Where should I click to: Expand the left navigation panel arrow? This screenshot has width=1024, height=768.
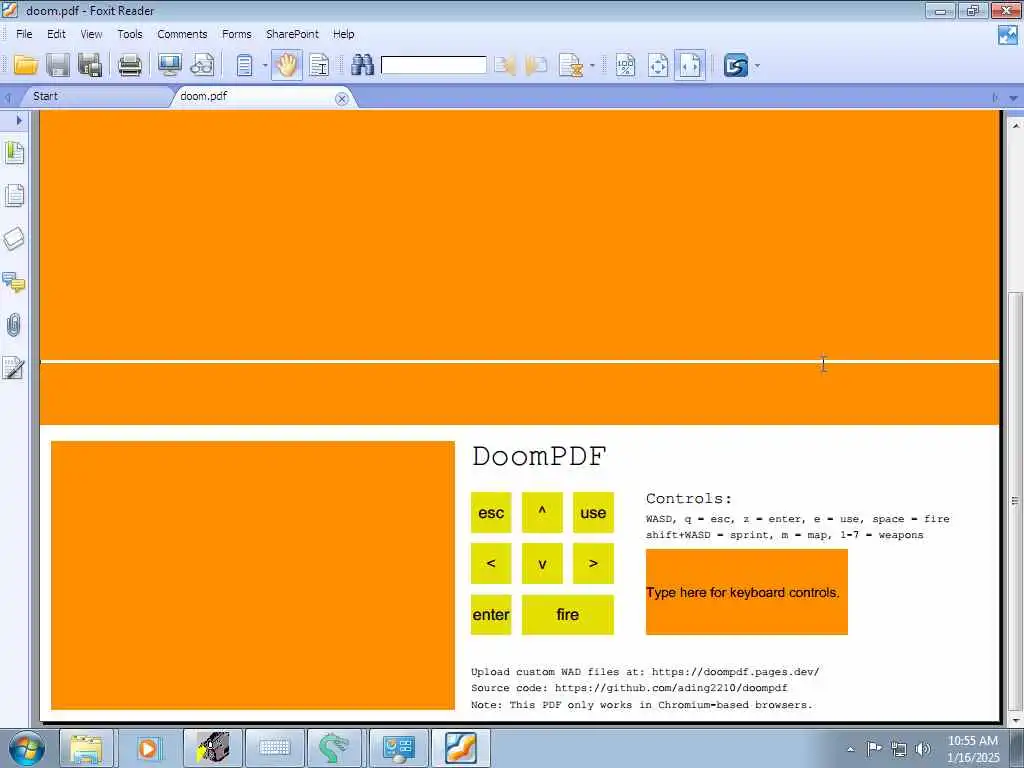[19, 120]
